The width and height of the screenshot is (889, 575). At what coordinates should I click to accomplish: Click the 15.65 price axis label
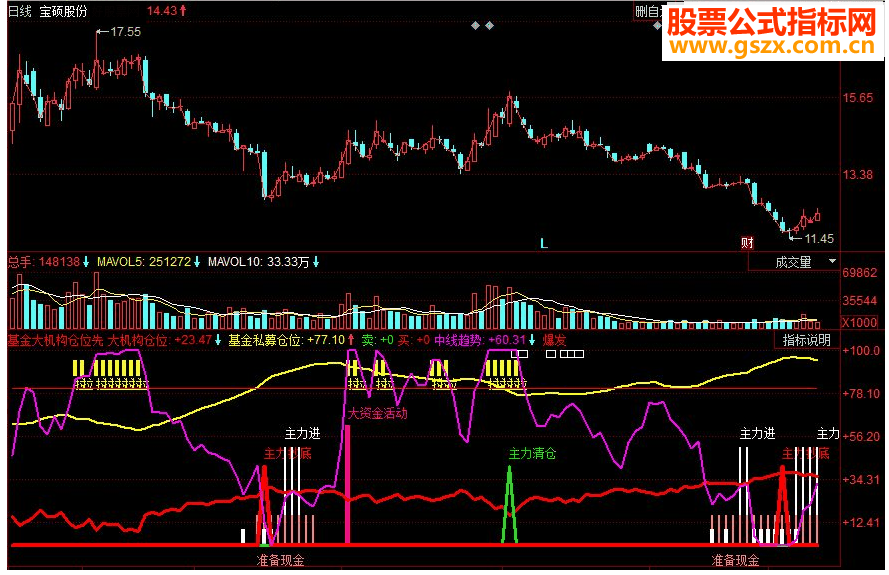click(x=858, y=98)
